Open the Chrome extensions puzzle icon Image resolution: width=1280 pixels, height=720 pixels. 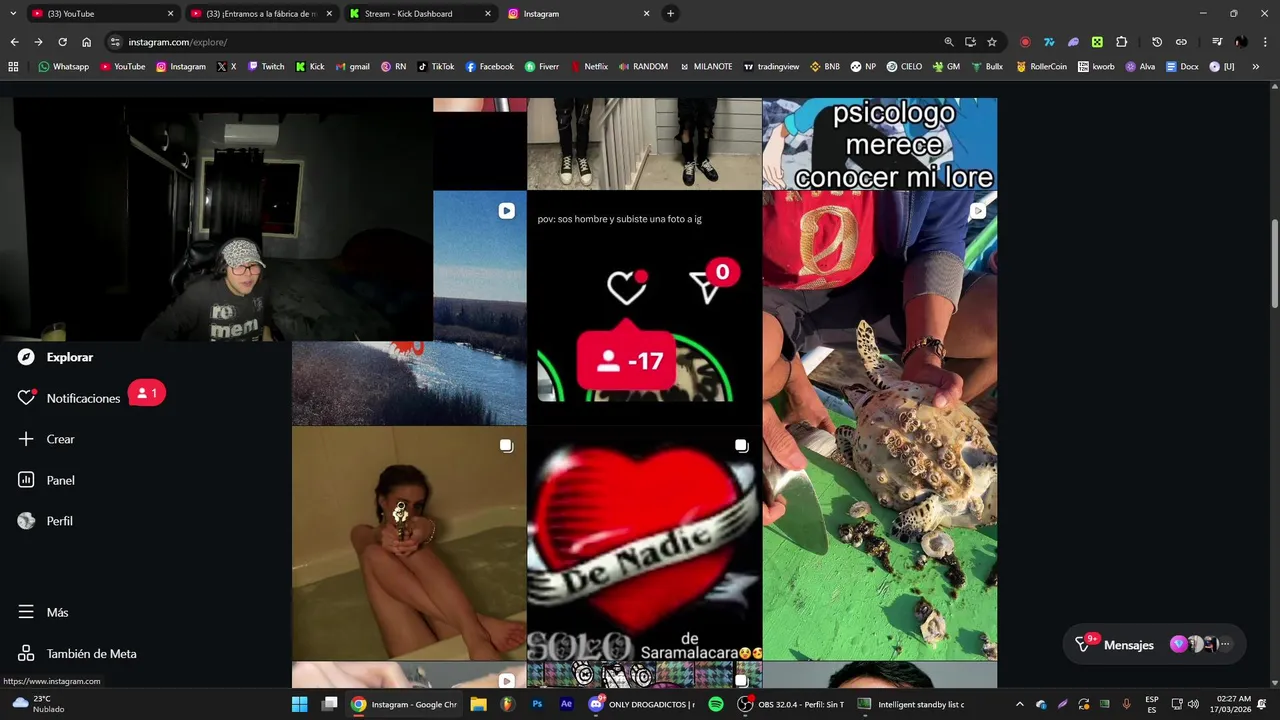1121,42
